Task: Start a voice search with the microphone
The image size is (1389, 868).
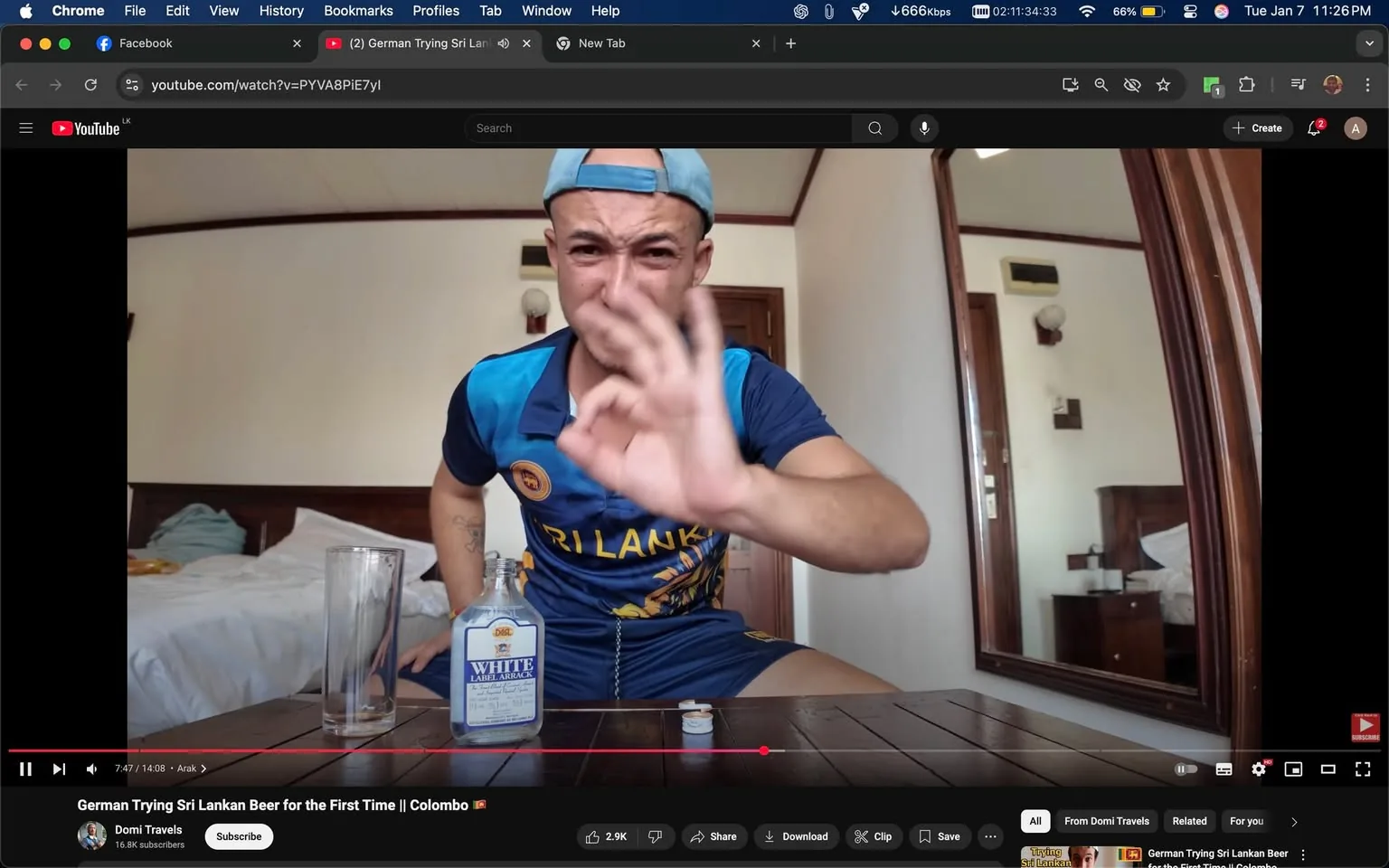Action: (923, 127)
